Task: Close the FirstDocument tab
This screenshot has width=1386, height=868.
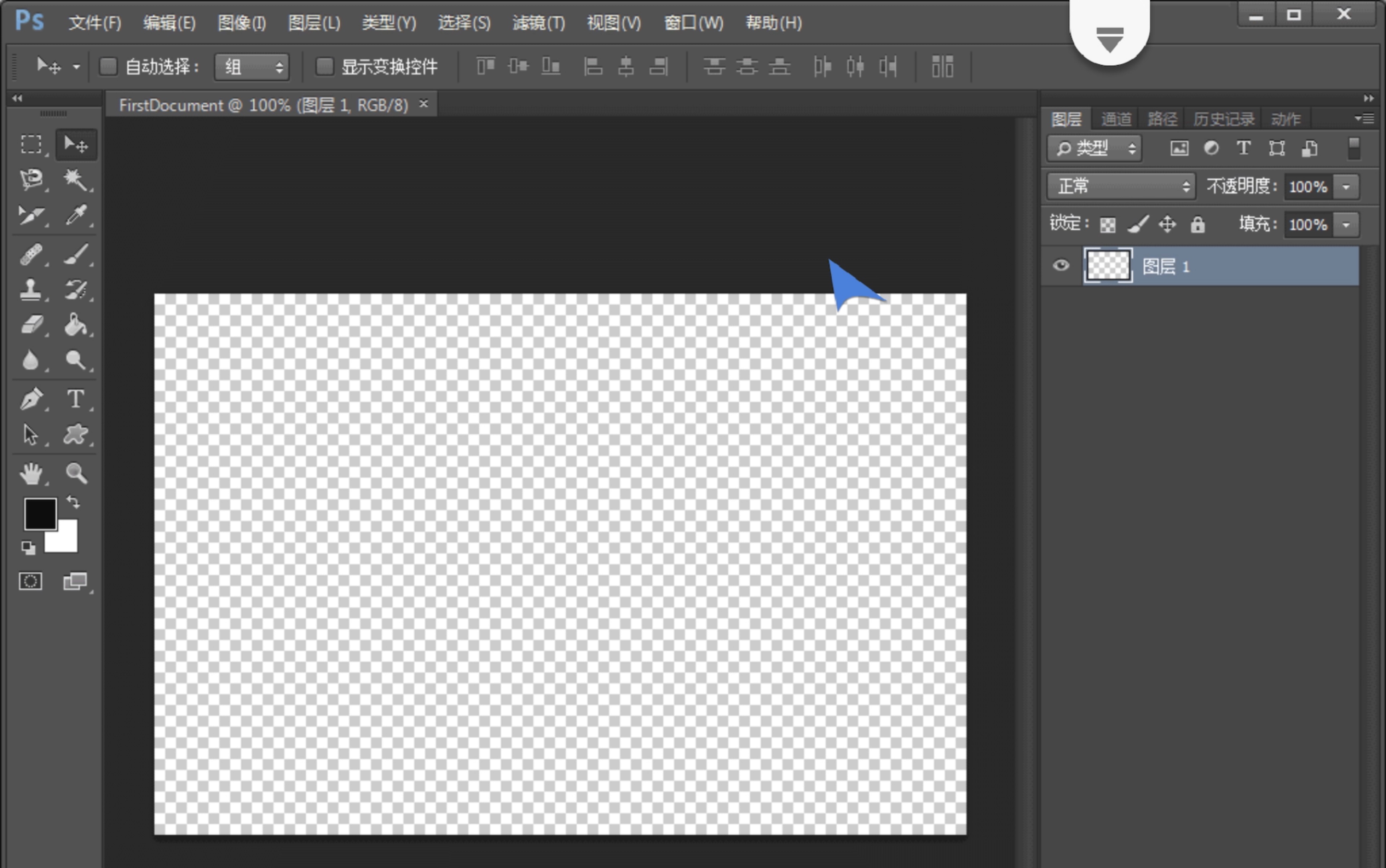Action: (424, 103)
